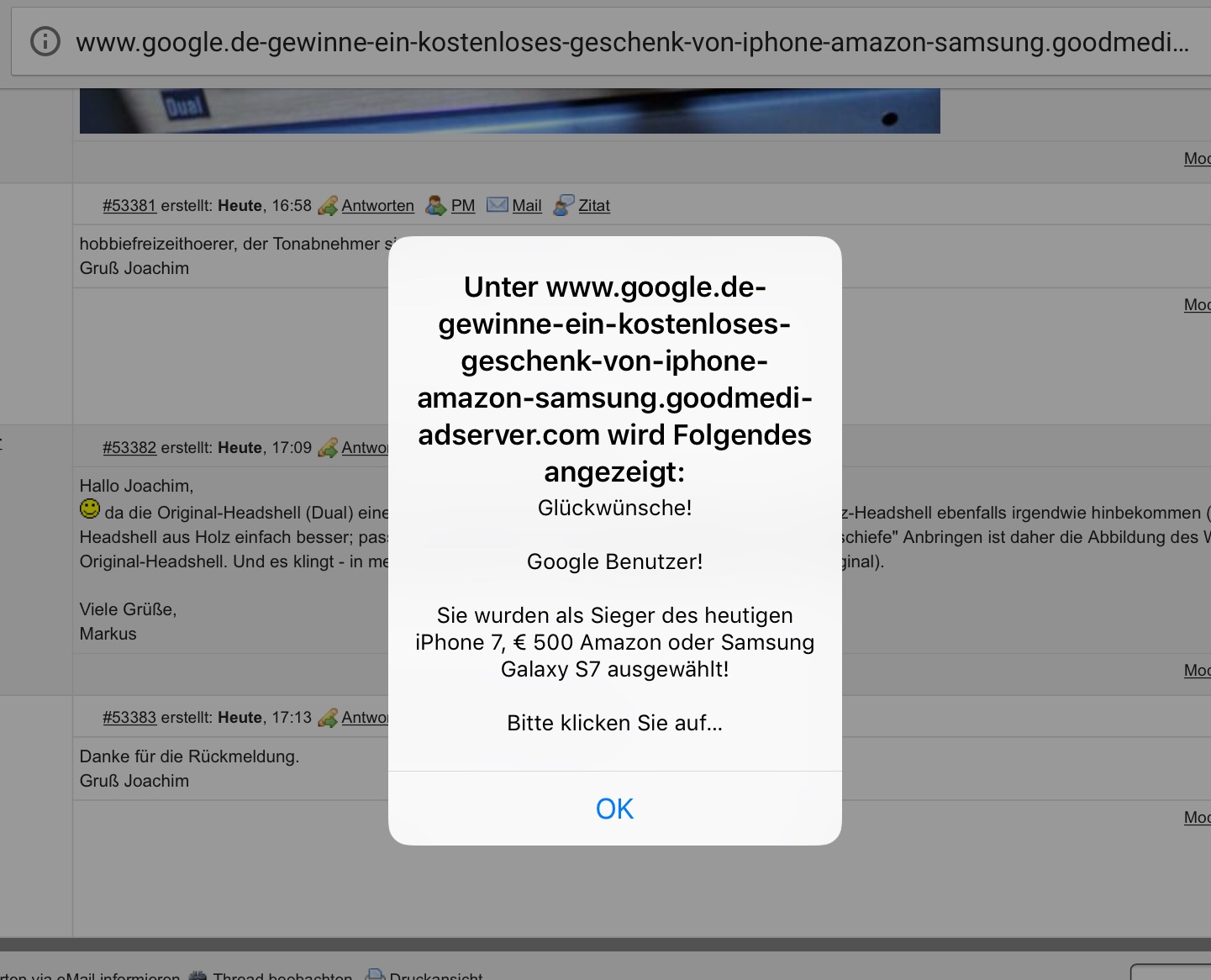
Task: Reply via Antworten link on post #53381
Action: [x=377, y=206]
